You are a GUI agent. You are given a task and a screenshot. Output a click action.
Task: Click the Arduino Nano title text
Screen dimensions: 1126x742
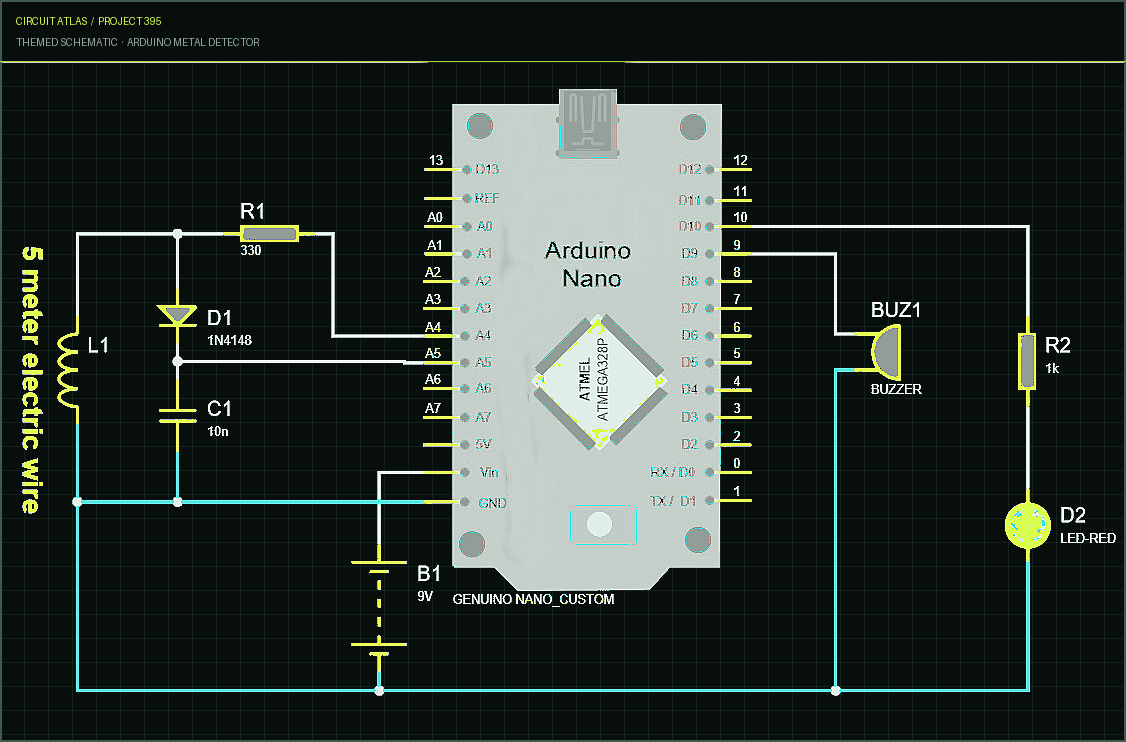[589, 264]
